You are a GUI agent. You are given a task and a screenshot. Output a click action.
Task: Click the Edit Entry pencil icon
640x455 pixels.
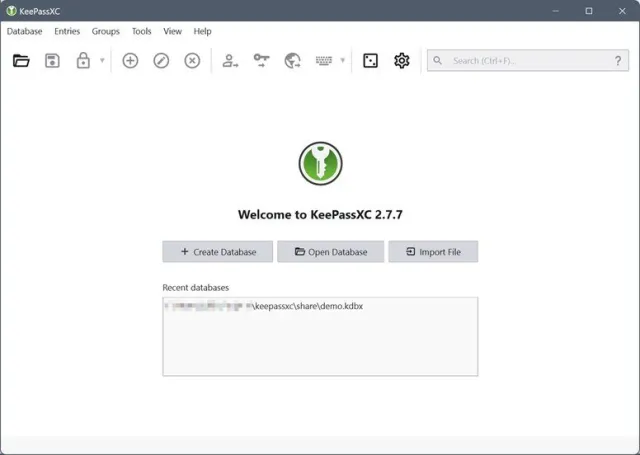[161, 60]
